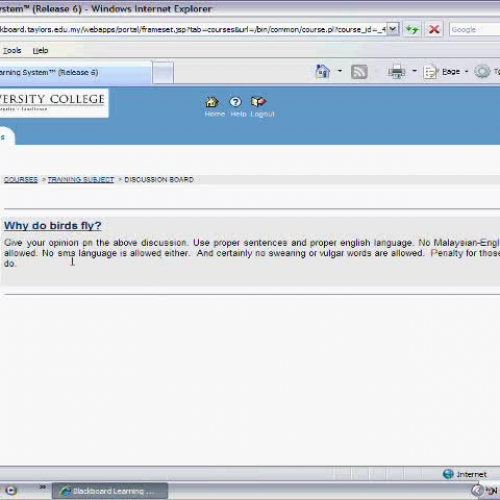Click the DISCUSSION BOARD breadcrumb text
This screenshot has height=500, width=500.
click(159, 180)
